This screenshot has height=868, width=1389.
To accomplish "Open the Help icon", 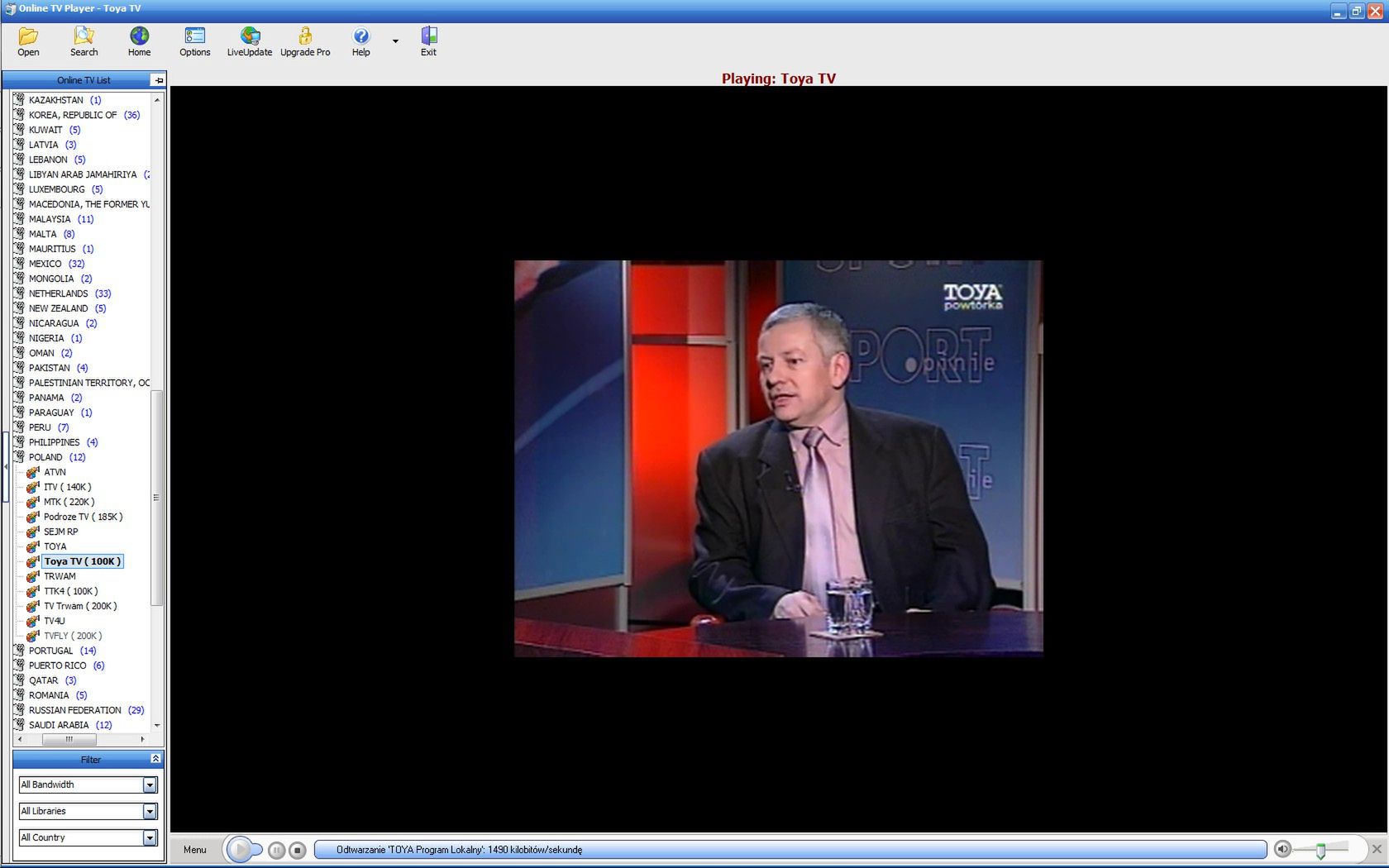I will click(360, 41).
